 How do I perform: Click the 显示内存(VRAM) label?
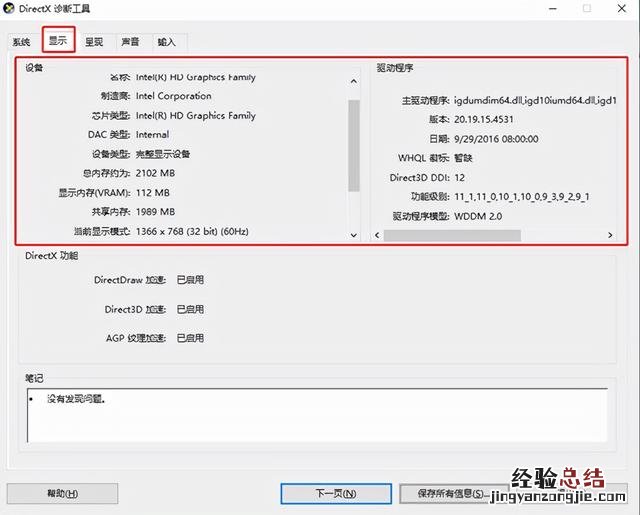click(x=94, y=193)
